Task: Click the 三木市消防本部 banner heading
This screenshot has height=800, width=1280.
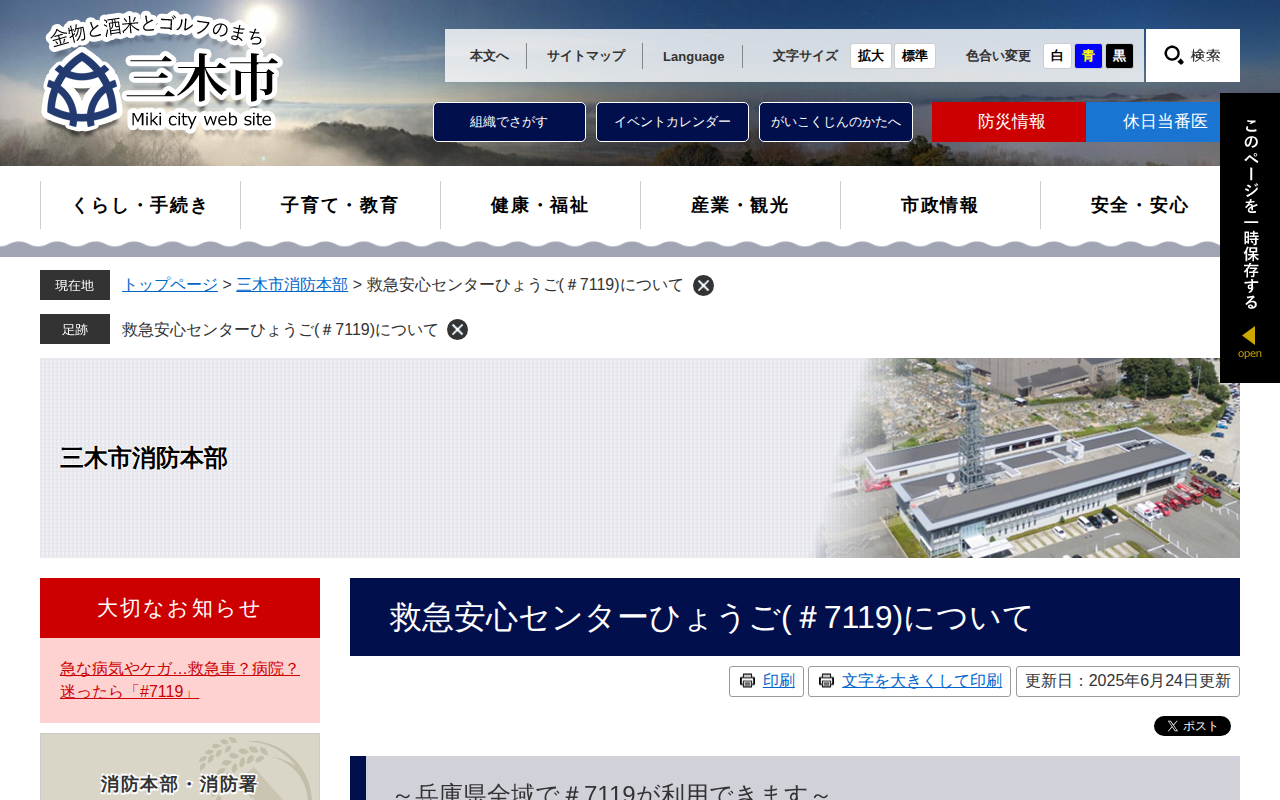Action: [x=144, y=459]
